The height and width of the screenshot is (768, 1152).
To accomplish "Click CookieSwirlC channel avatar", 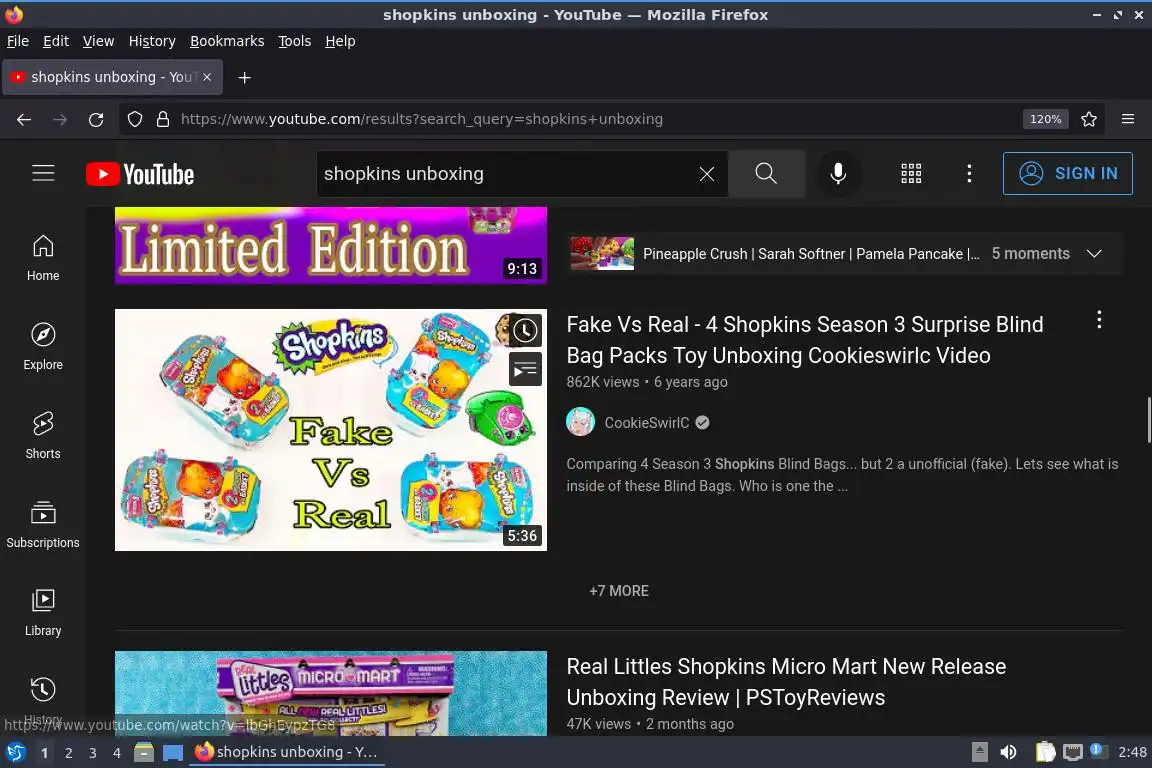I will tap(580, 422).
